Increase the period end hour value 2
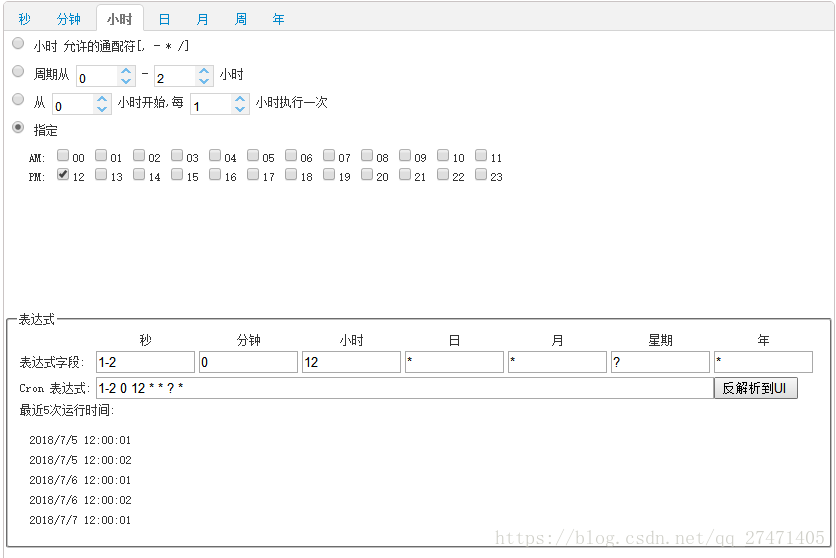 coord(204,71)
